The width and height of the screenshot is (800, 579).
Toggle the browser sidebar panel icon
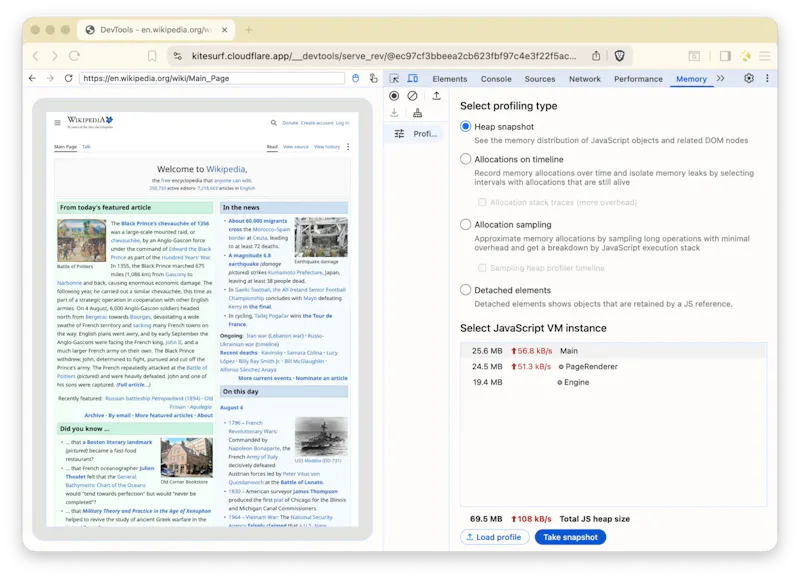[x=725, y=56]
